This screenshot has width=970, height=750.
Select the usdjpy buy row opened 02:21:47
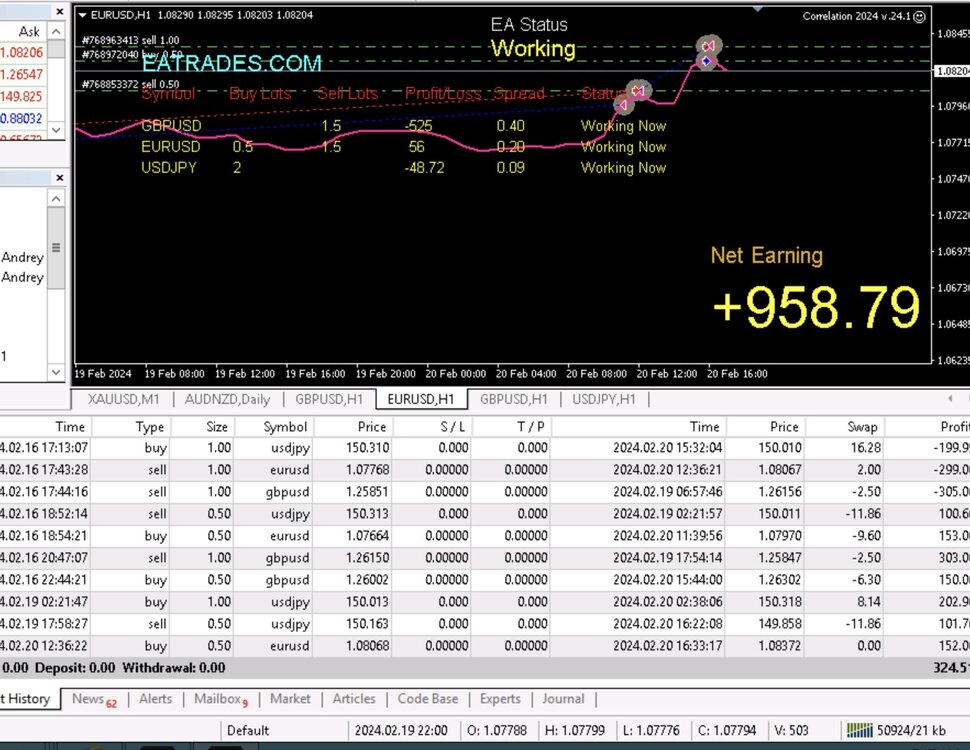(485, 602)
